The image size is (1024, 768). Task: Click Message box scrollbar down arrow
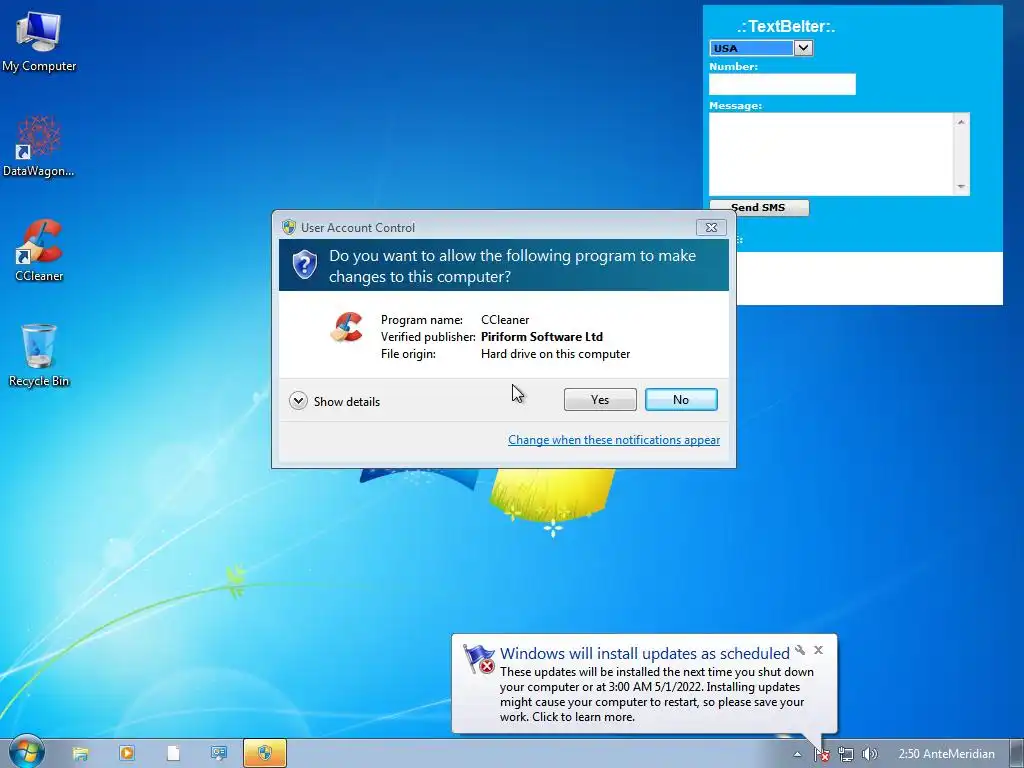click(x=961, y=187)
